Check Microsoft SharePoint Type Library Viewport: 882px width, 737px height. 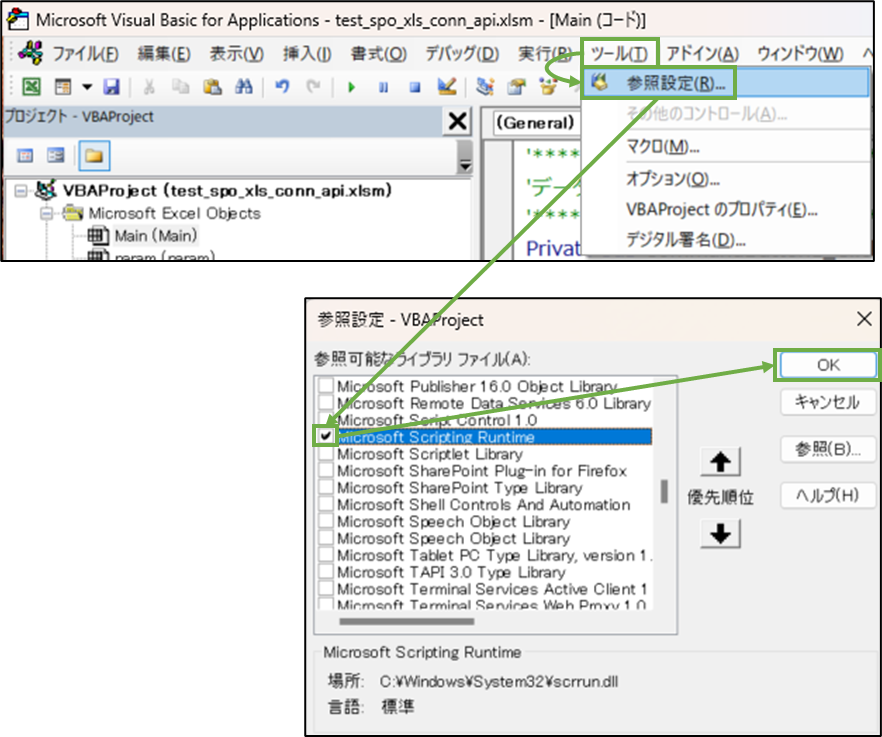(326, 487)
